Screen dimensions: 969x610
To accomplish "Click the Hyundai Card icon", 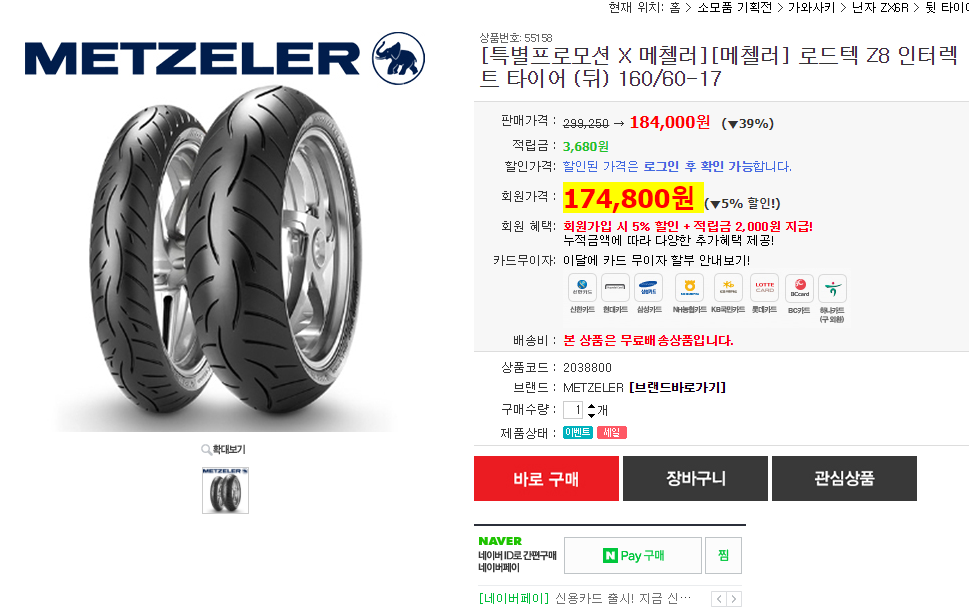I will (615, 289).
